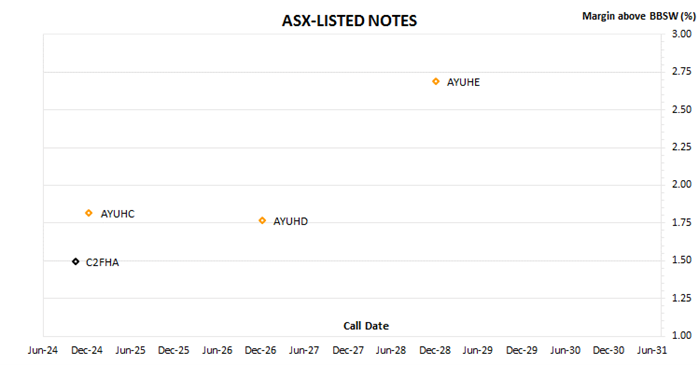699x365 pixels.
Task: Click the Dec-26 x-axis tick label
Action: click(260, 350)
